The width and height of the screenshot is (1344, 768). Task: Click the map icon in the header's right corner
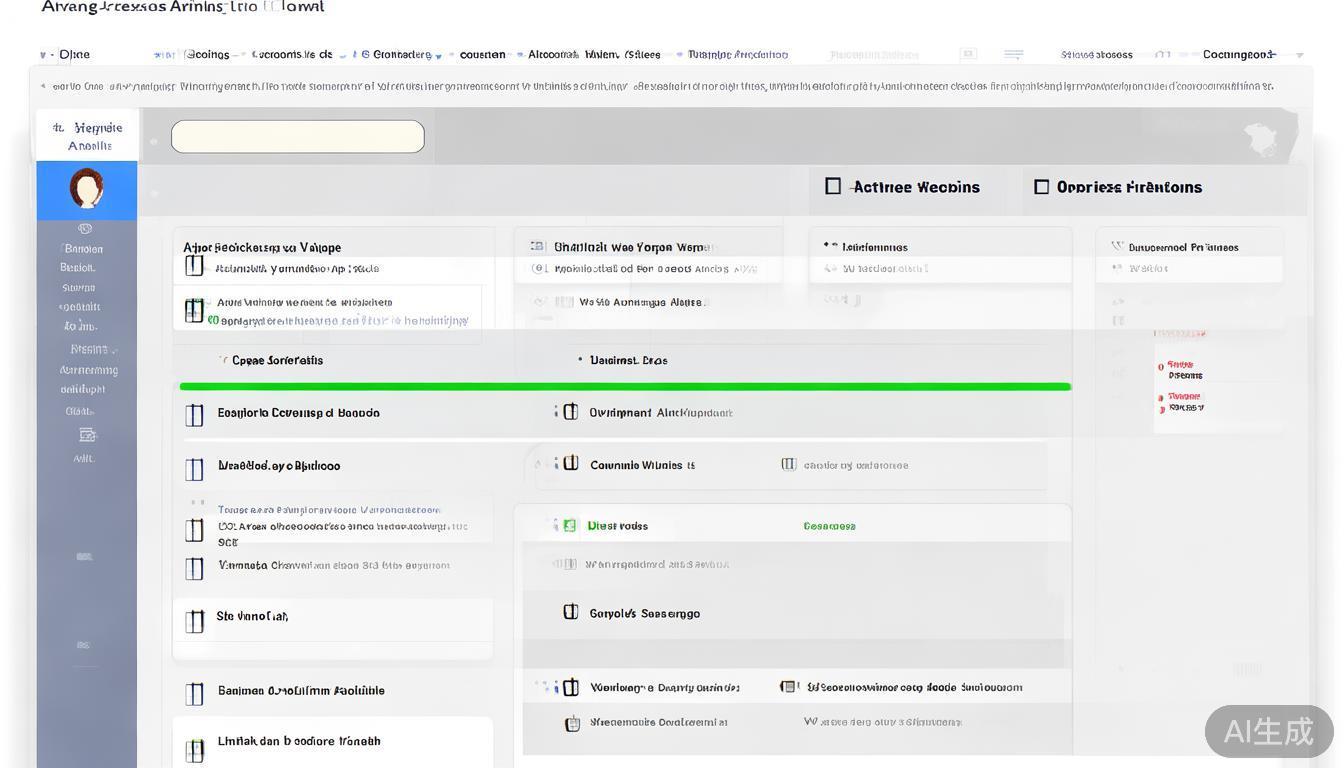(x=1260, y=138)
